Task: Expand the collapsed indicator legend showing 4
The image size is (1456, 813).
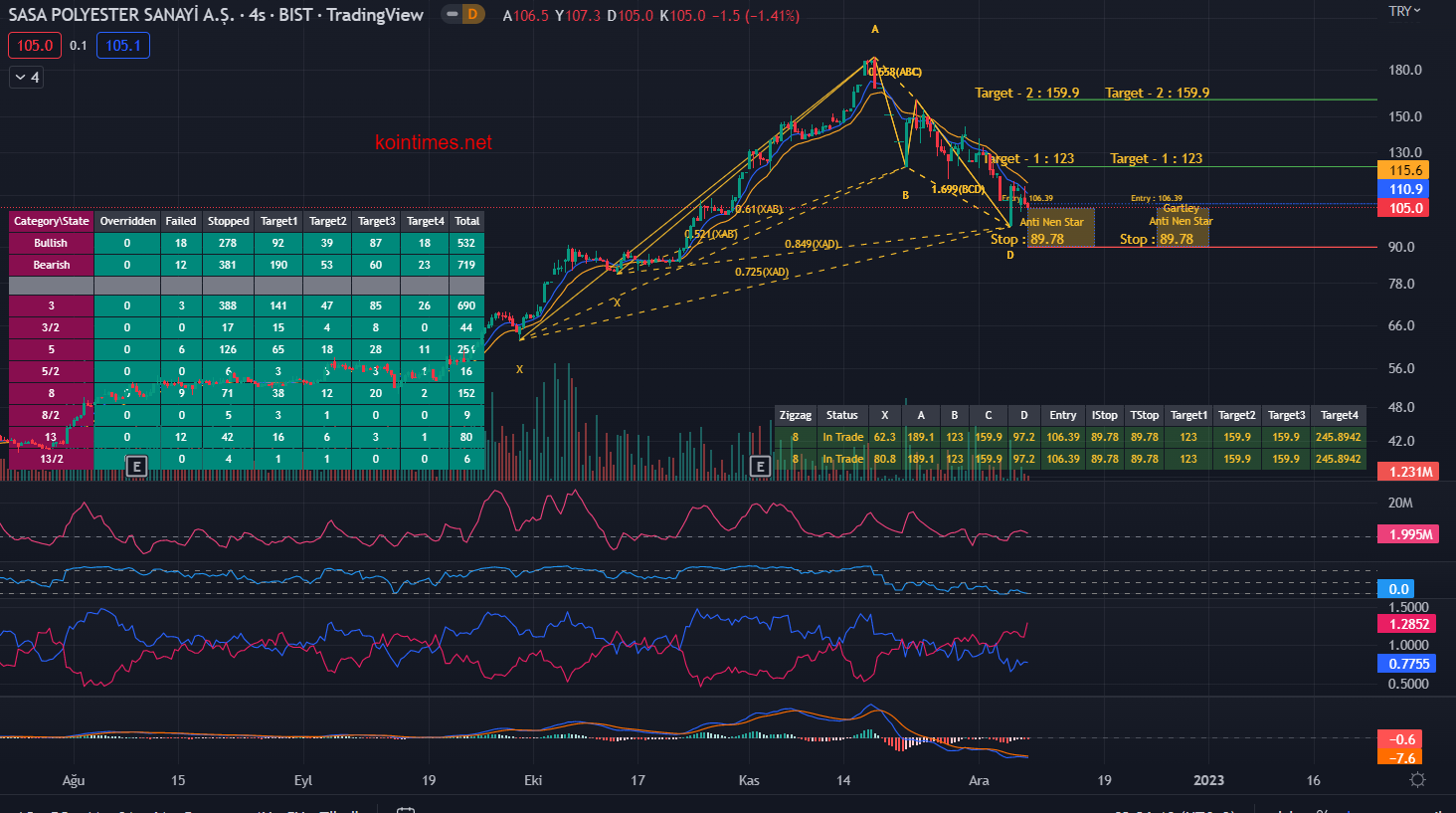Action: click(27, 77)
